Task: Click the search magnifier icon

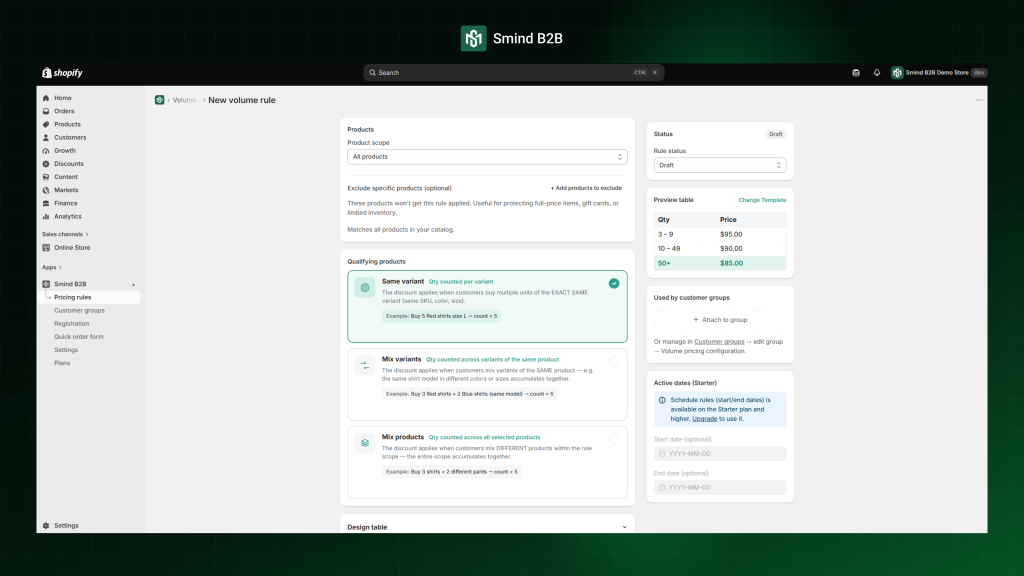Action: click(x=372, y=72)
